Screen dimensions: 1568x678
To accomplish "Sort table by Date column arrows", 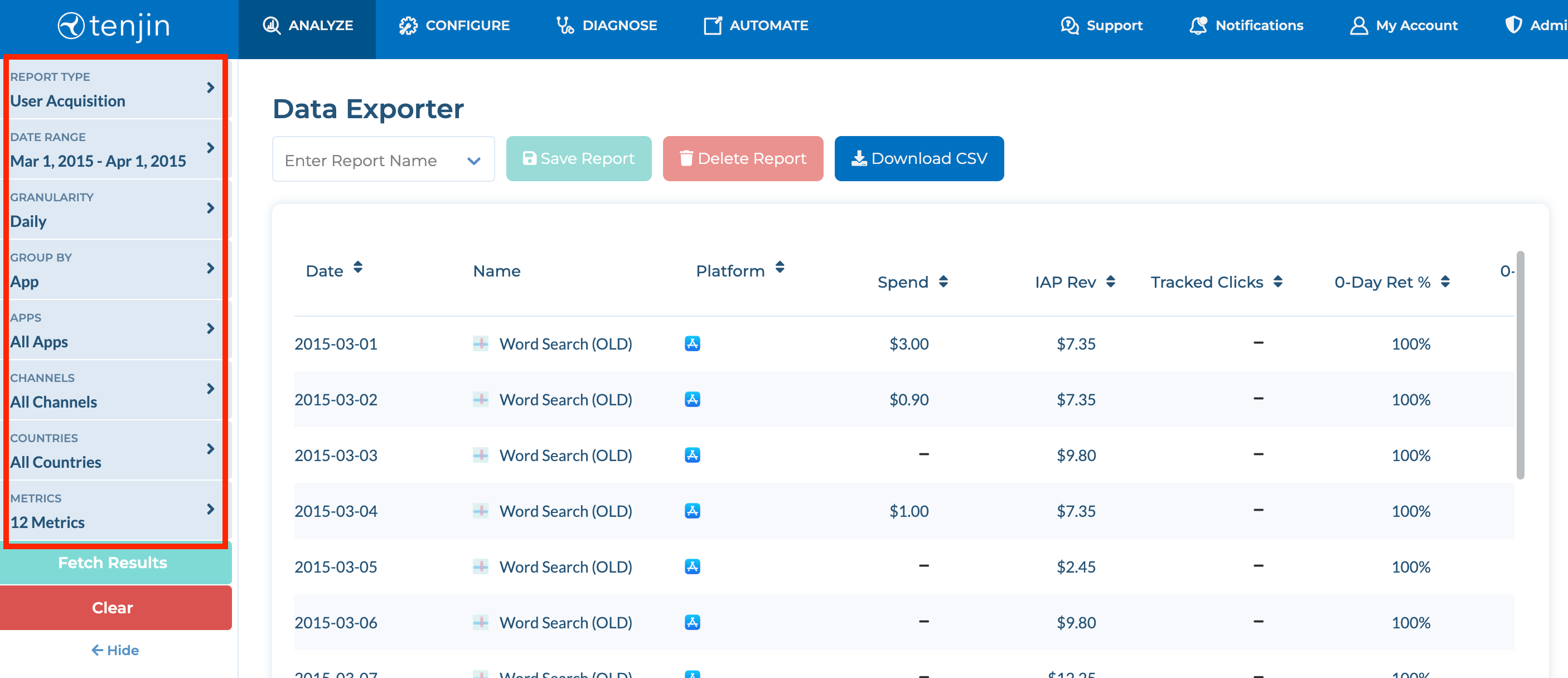I will point(358,267).
